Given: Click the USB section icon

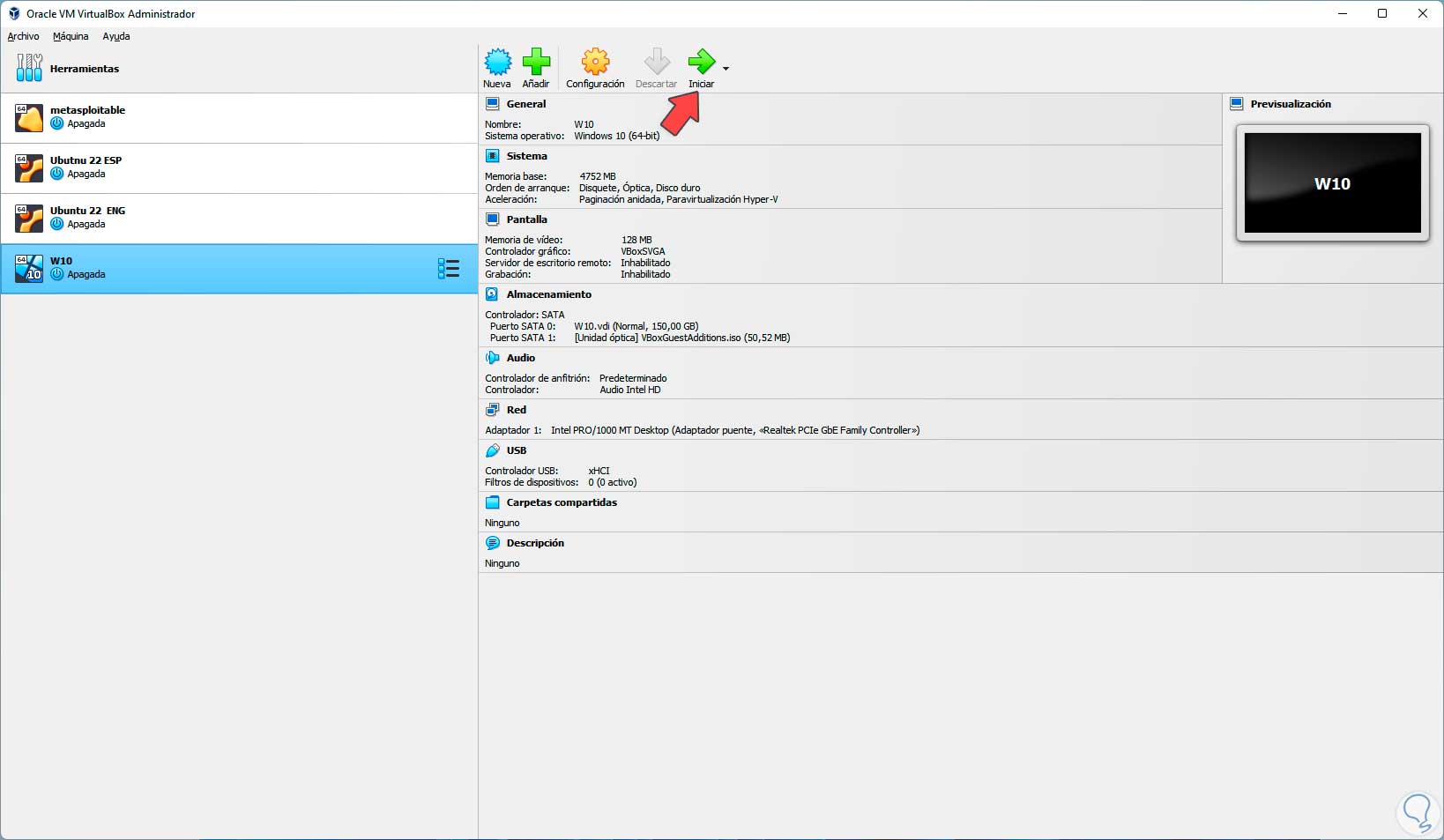Looking at the screenshot, I should click(x=493, y=450).
